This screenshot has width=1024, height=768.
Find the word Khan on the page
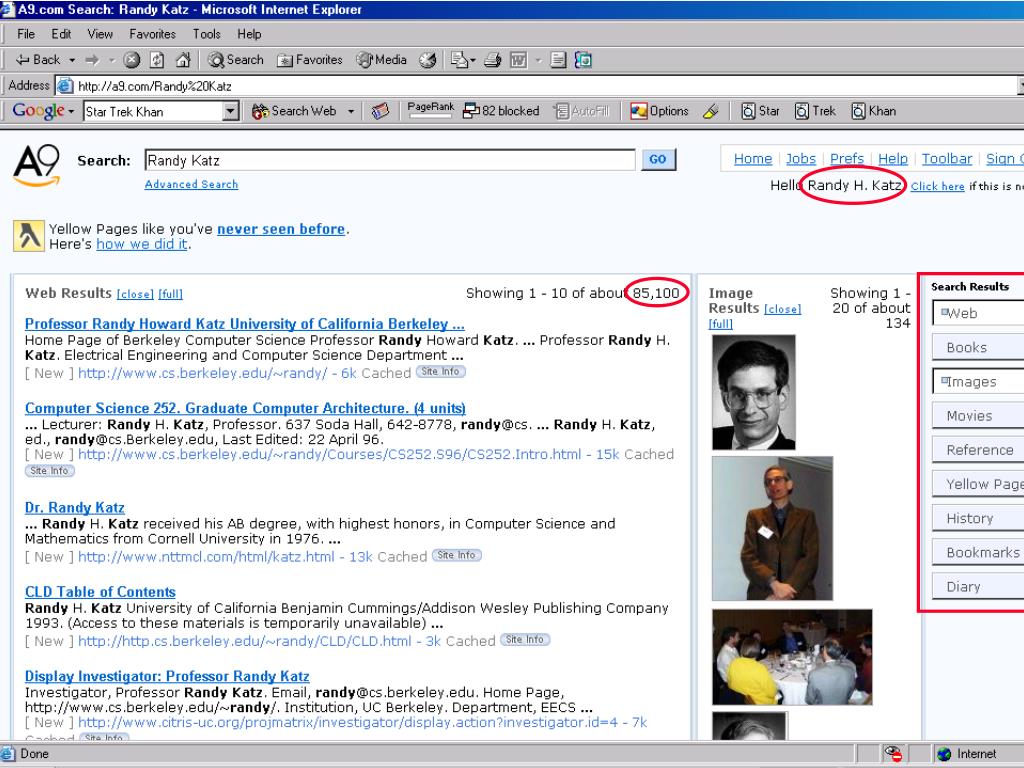pos(874,111)
